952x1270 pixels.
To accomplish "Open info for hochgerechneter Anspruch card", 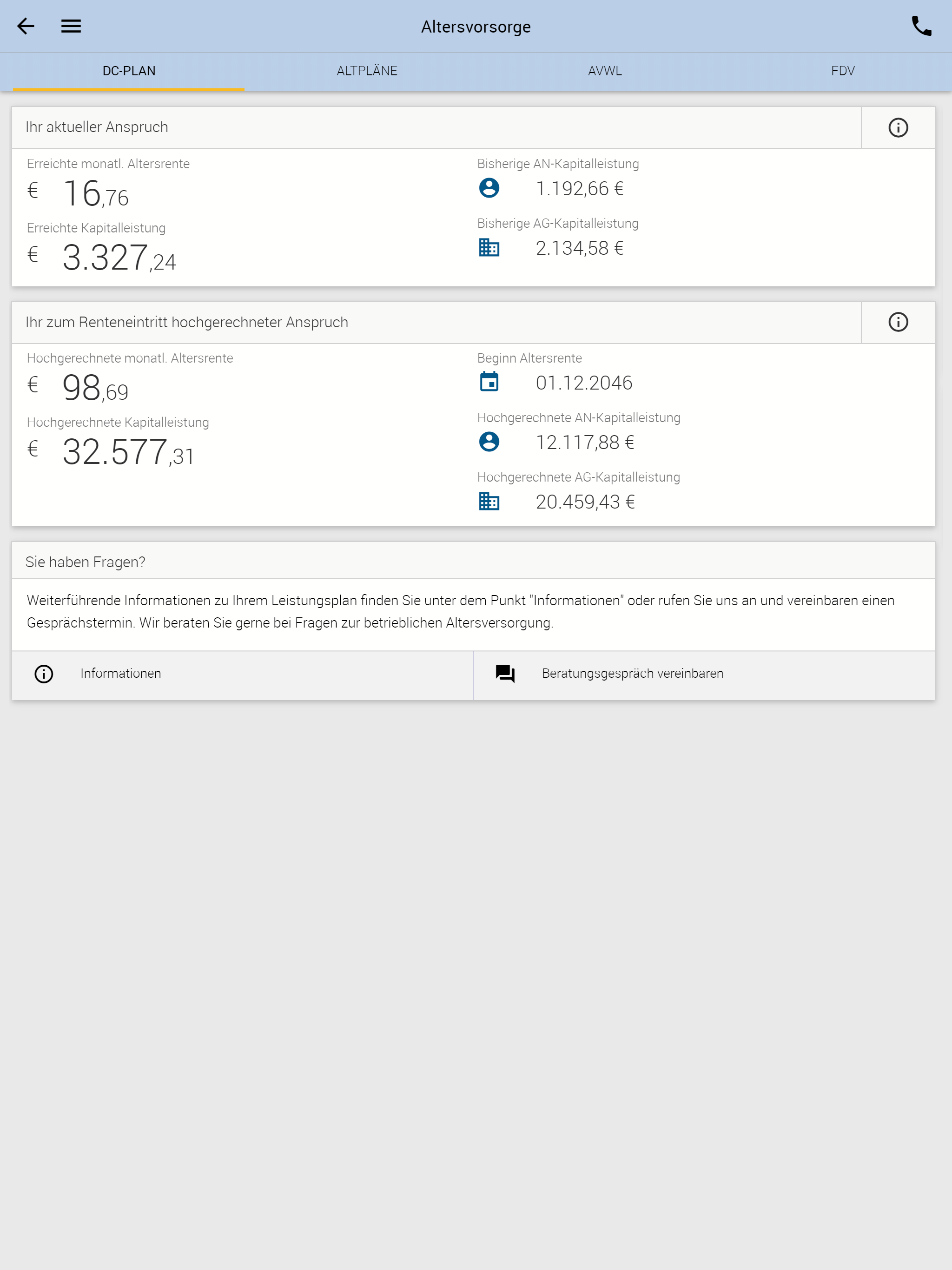I will tap(898, 322).
